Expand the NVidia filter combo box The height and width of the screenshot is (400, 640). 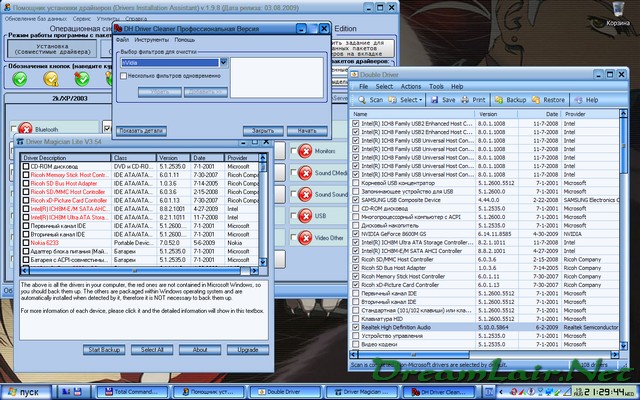(224, 62)
